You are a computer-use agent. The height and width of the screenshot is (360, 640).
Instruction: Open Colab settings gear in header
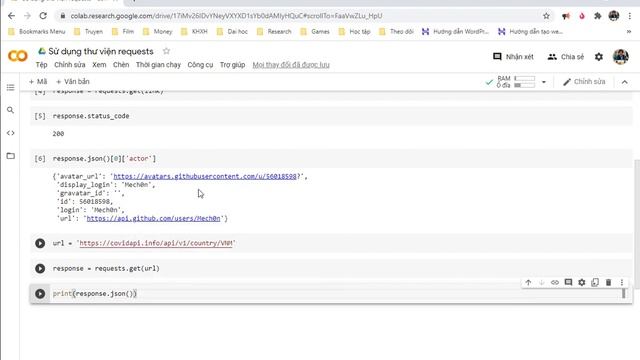tap(599, 57)
